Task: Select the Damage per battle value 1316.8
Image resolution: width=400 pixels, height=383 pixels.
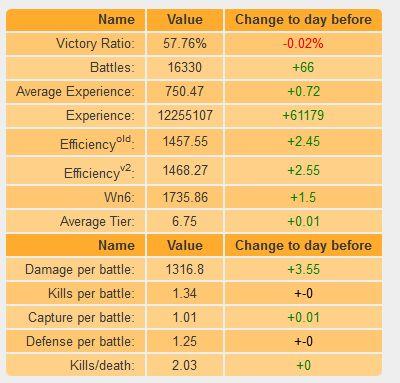Action: 185,269
